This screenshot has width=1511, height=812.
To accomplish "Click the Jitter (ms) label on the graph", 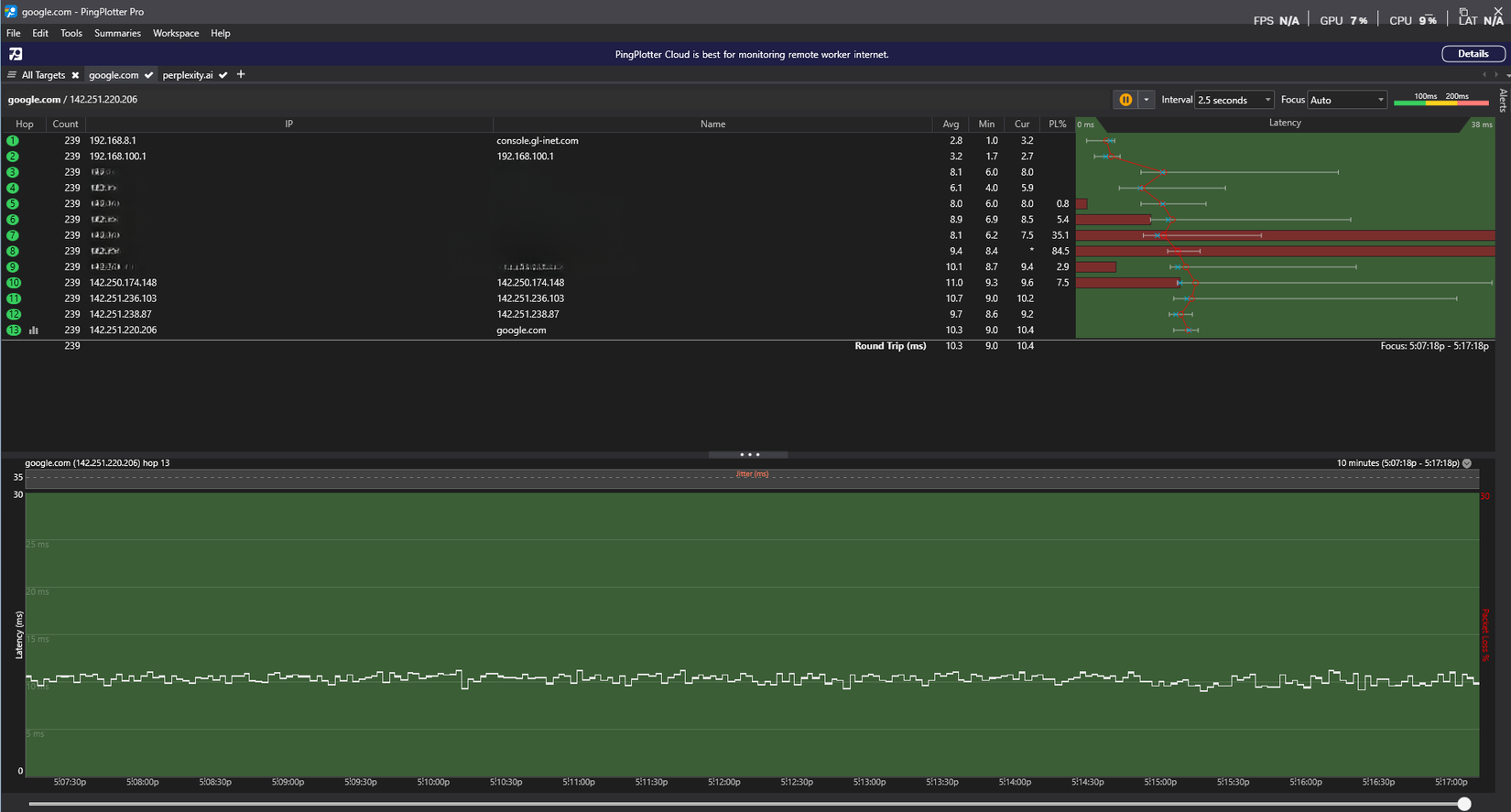I will click(753, 474).
